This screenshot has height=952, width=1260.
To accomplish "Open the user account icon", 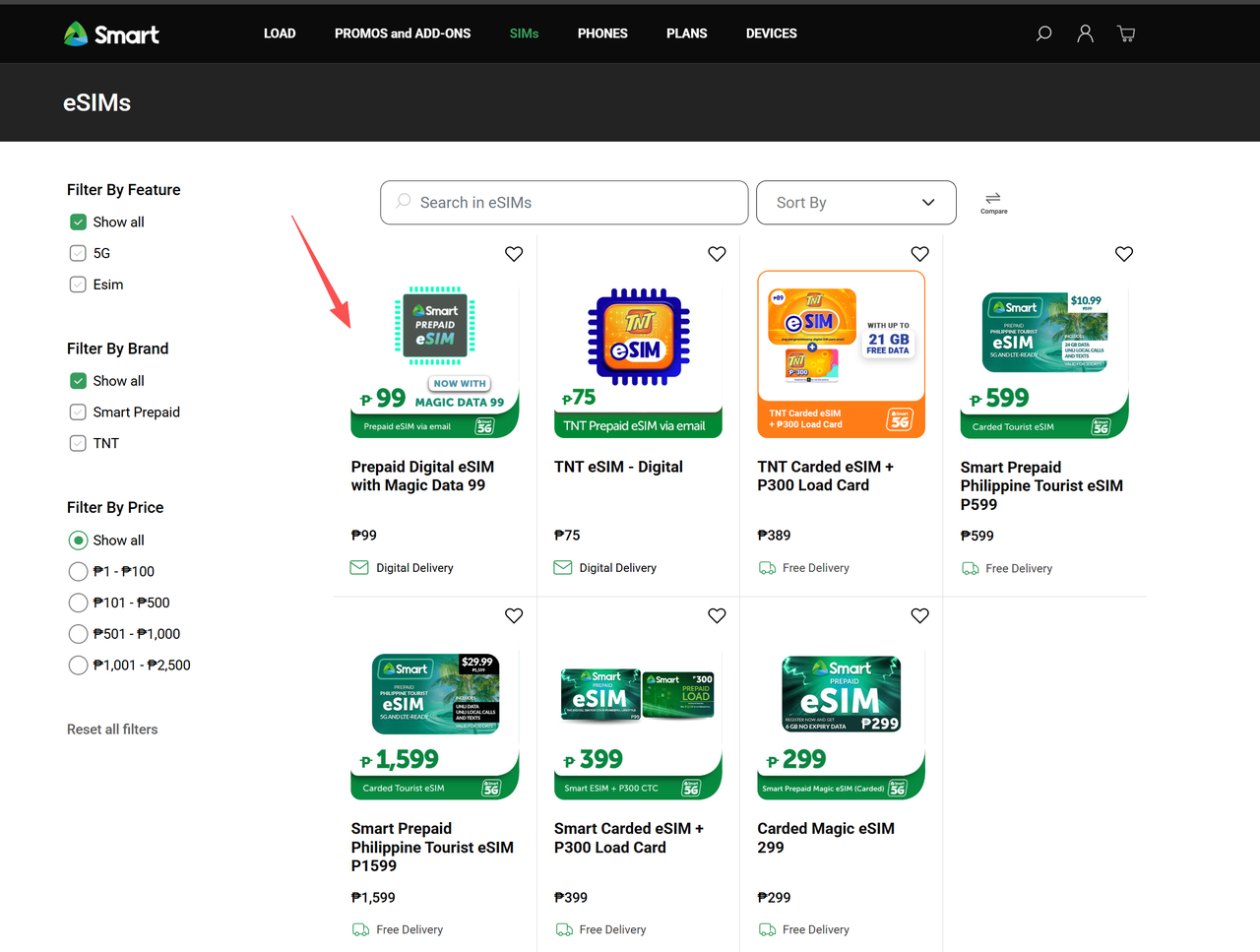I will point(1085,33).
